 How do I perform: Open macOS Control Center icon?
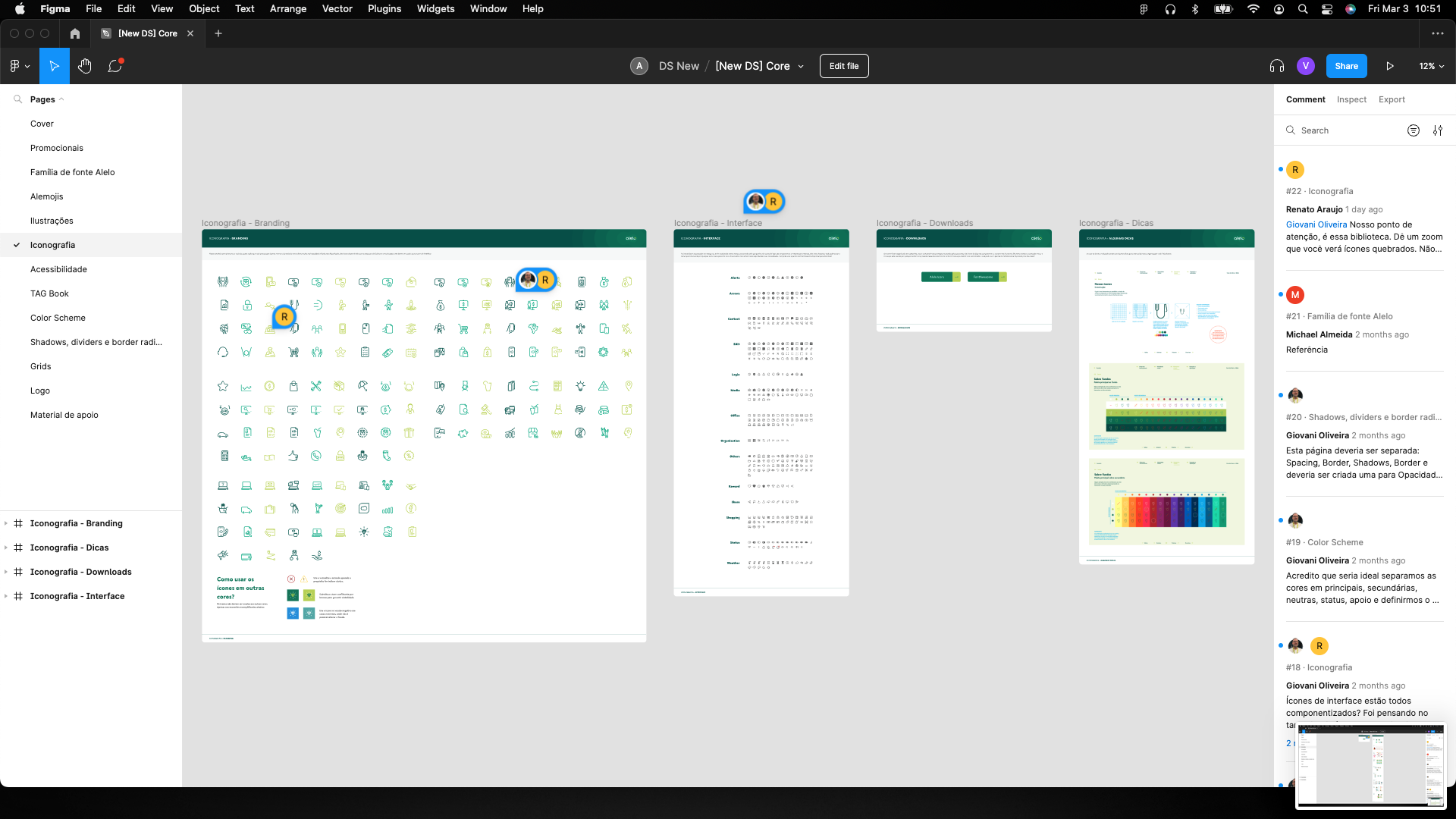click(x=1327, y=9)
